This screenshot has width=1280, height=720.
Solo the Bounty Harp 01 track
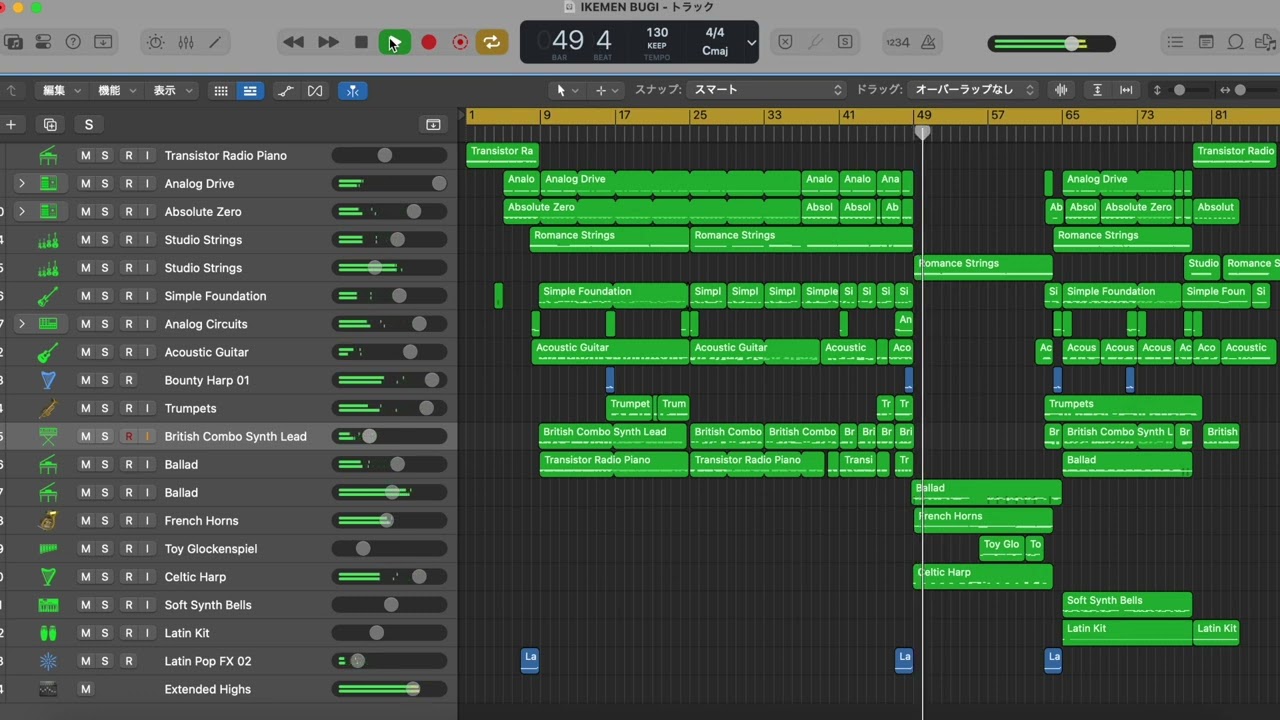tap(105, 380)
